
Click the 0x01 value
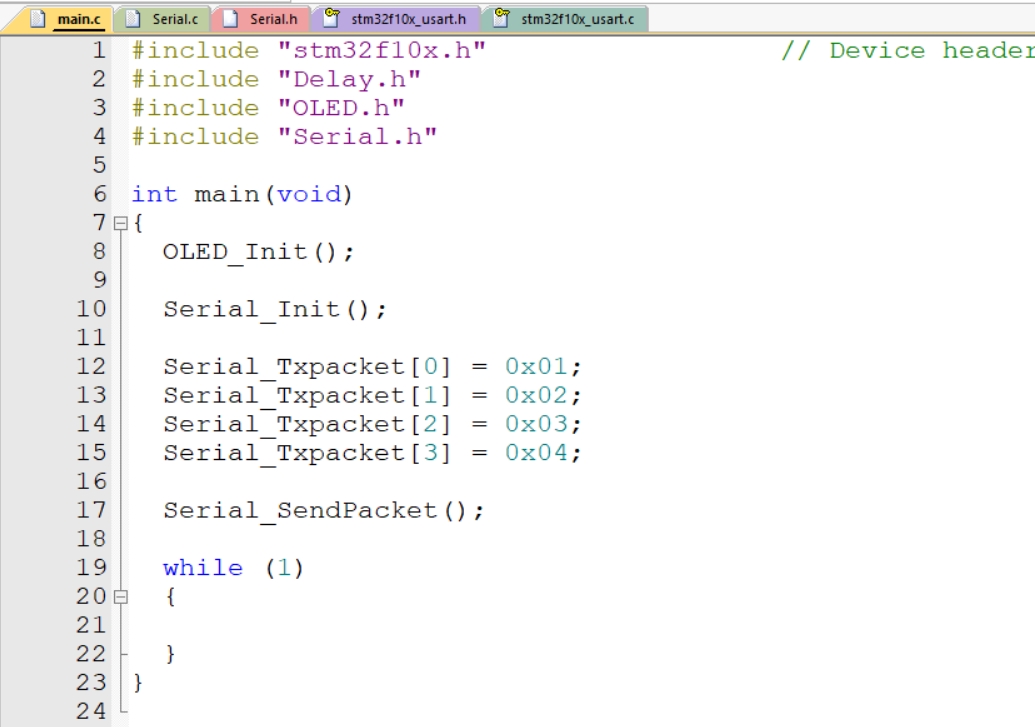pos(536,366)
